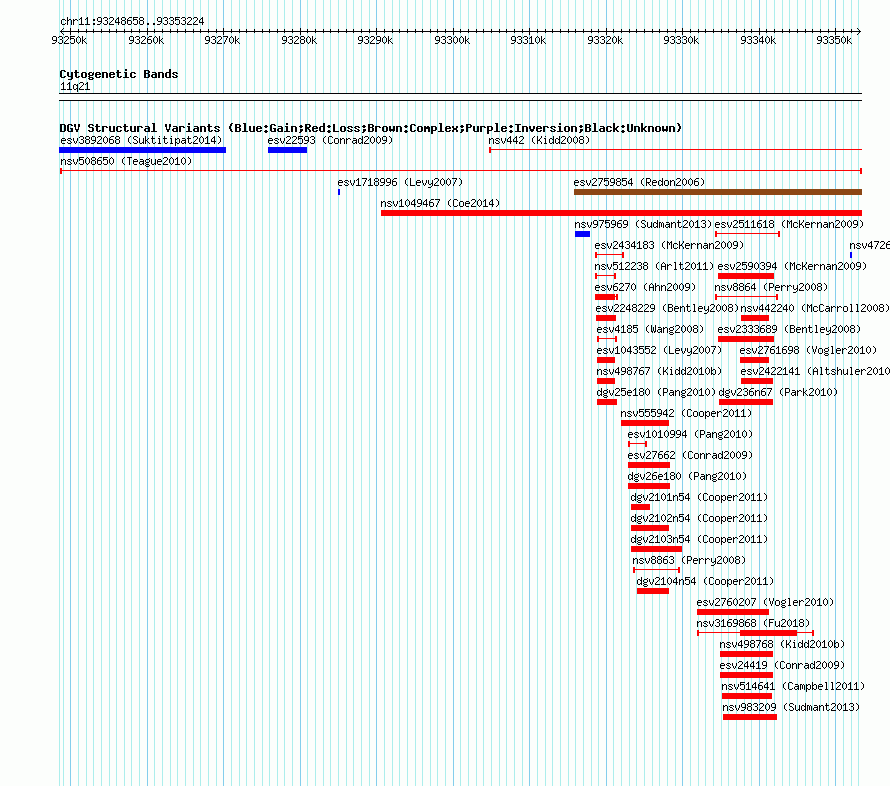Click esv2422141 (Altshuler2010) label
Image resolution: width=890 pixels, height=786 pixels.
tap(815, 371)
